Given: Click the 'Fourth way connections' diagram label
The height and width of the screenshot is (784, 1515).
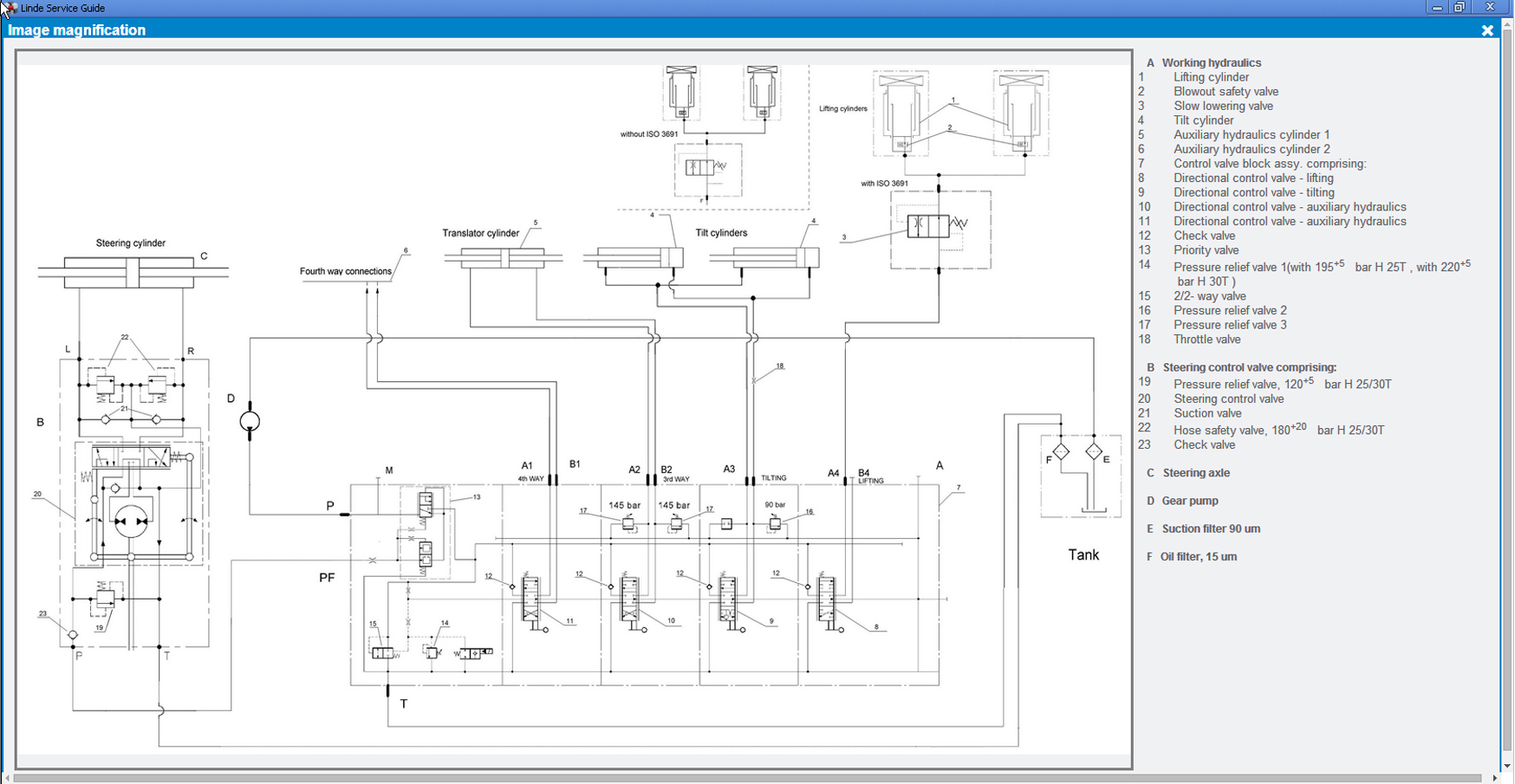Looking at the screenshot, I should tap(346, 271).
